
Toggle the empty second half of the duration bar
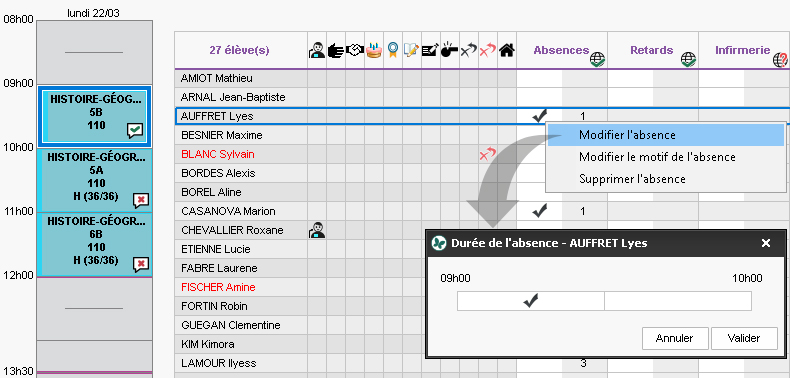pyautogui.click(x=678, y=301)
